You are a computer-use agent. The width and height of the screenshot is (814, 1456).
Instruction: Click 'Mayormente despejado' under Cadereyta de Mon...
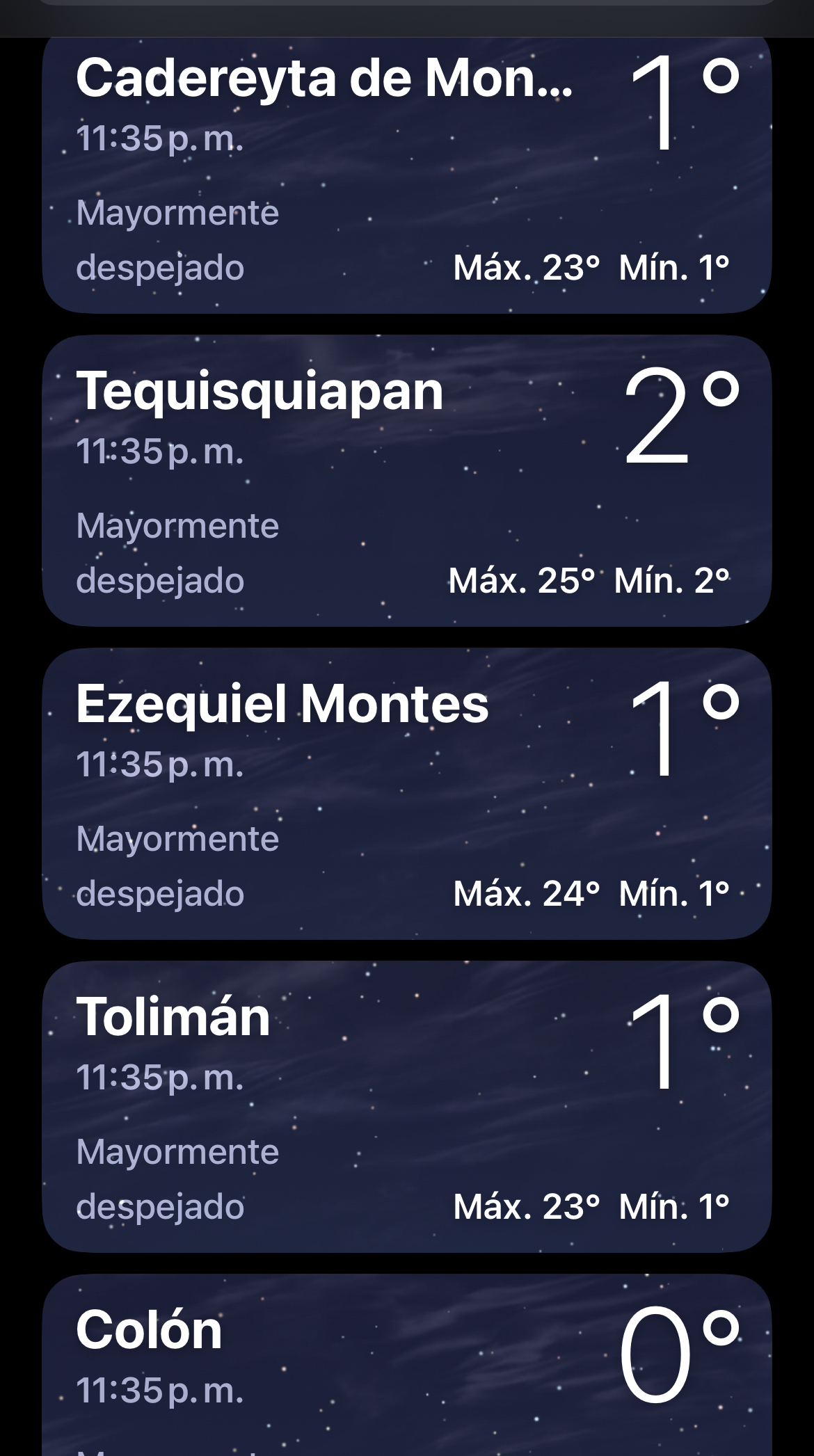coord(177,240)
